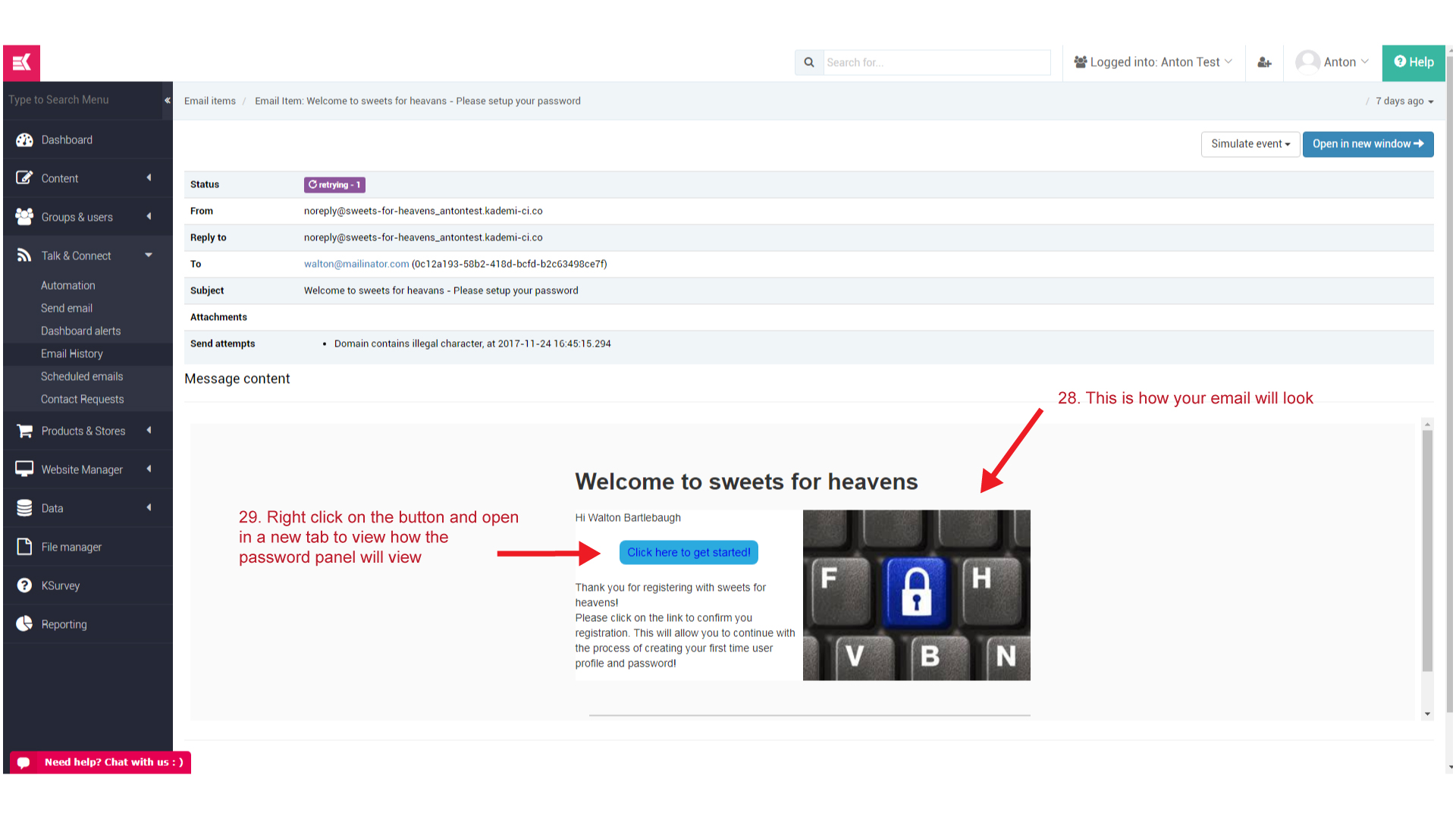
Task: Click the keyboard lock image in email
Action: (x=916, y=595)
